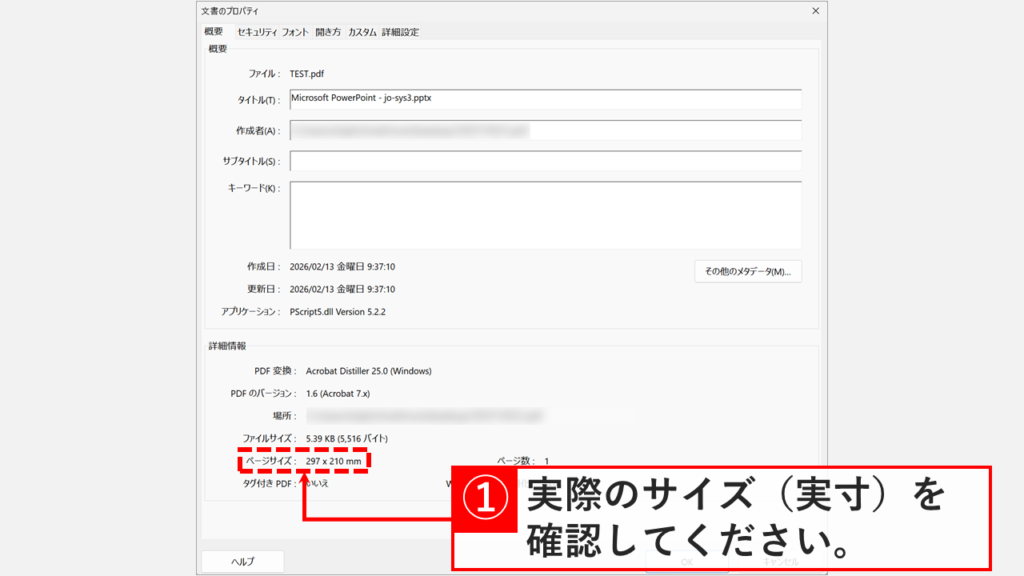Screen dimensions: 1024x576
Task: Open the フォント tab
Action: (x=296, y=31)
